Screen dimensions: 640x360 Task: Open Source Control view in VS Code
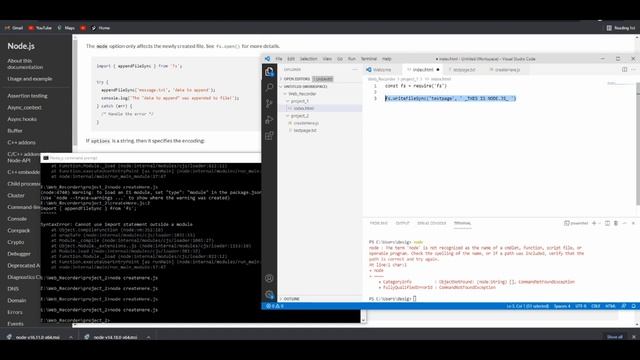point(269,104)
